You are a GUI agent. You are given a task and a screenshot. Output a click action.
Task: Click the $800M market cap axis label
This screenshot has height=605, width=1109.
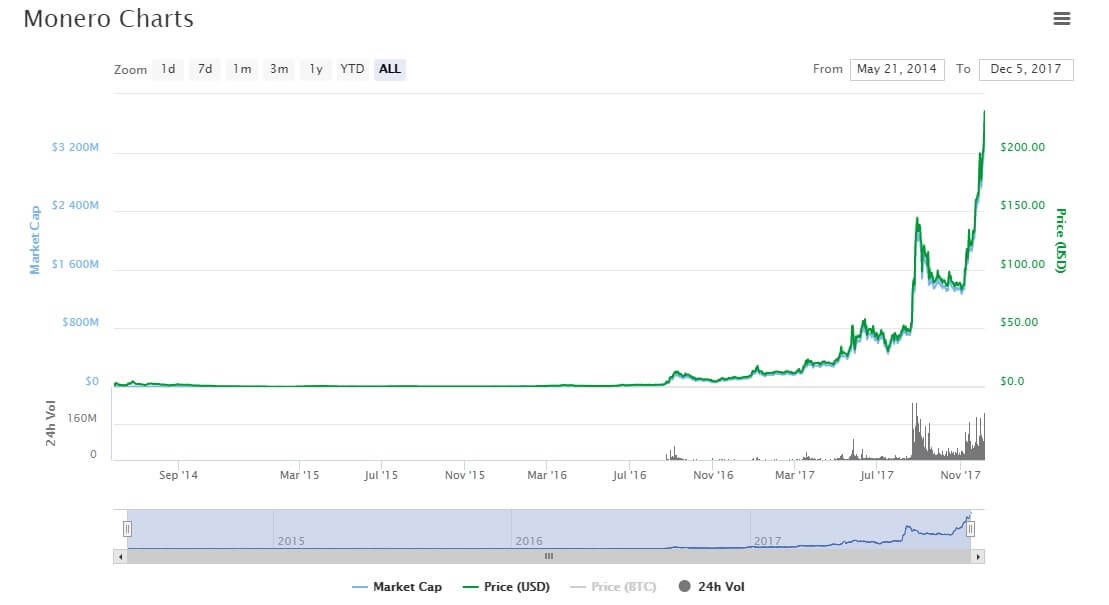(x=81, y=322)
